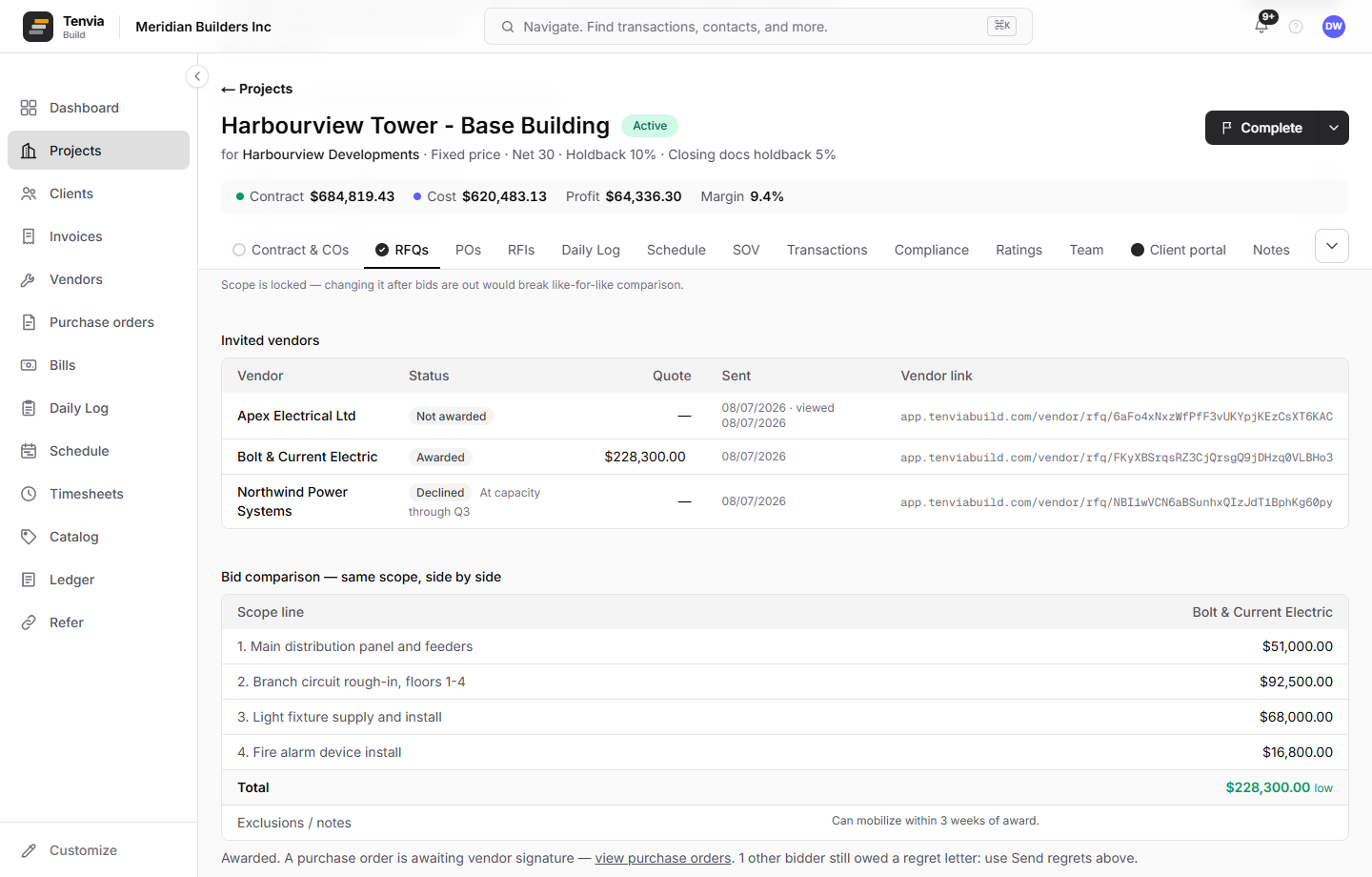Go back to Projects link
1372x877 pixels.
[x=257, y=89]
